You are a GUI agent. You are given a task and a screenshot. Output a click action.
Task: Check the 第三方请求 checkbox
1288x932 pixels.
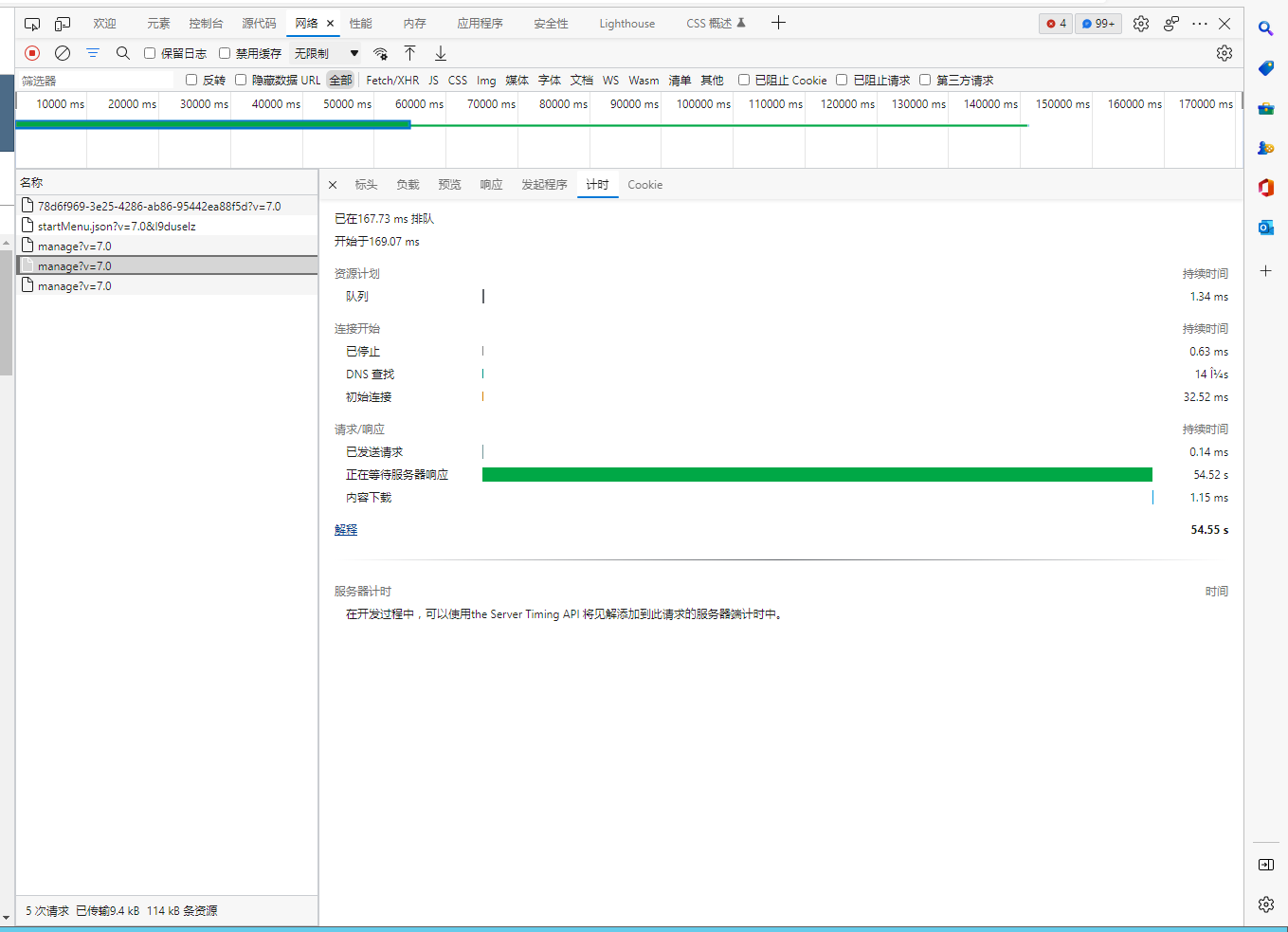tap(925, 80)
